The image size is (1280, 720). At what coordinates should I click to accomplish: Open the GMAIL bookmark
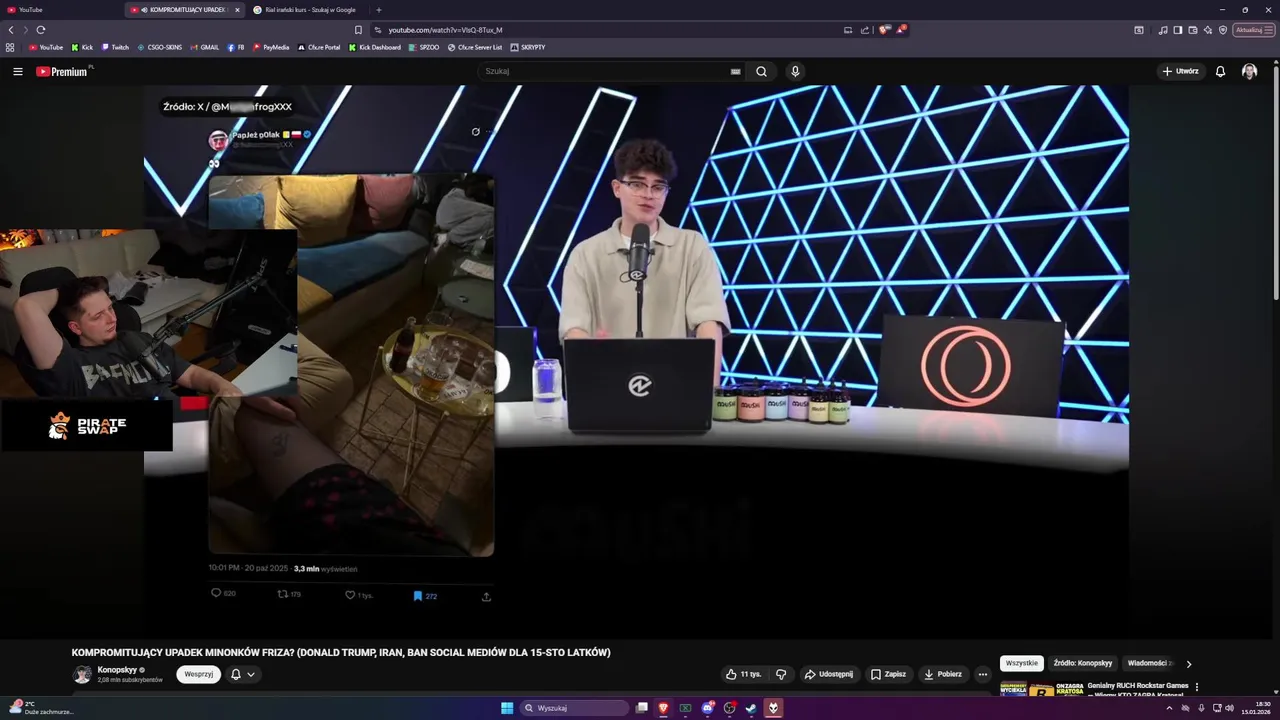point(204,47)
